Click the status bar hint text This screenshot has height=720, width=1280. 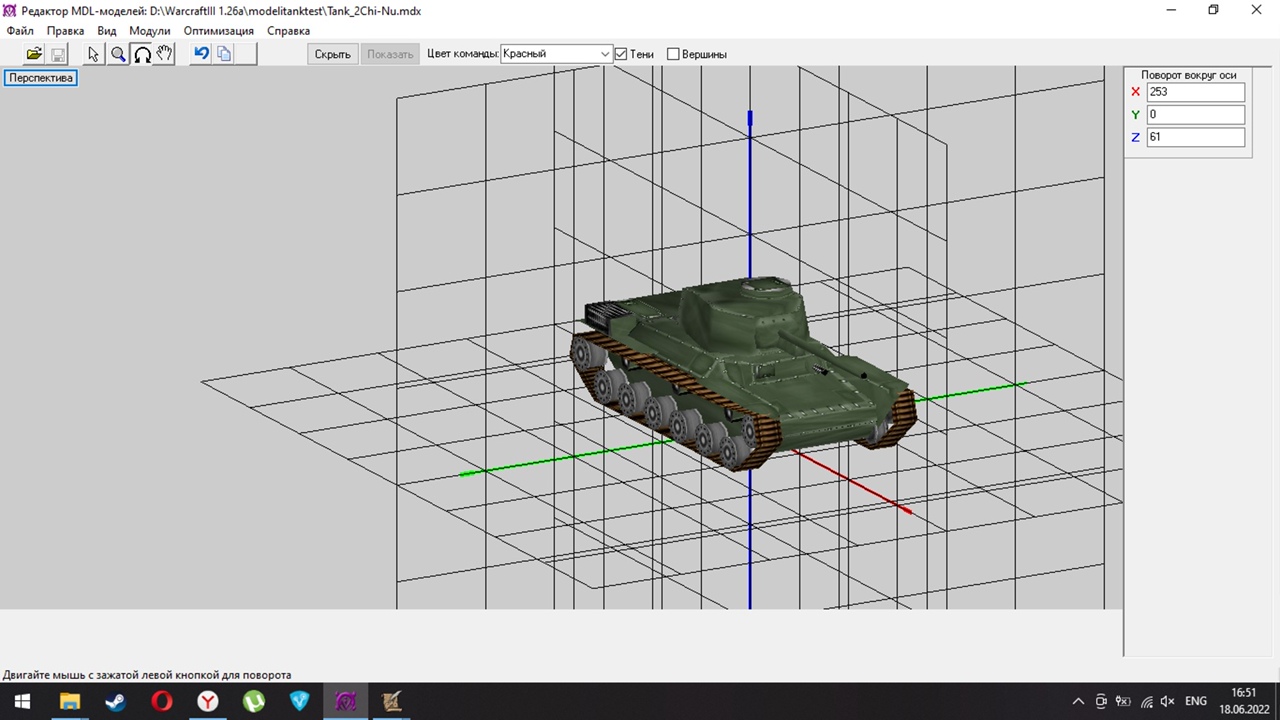coord(147,675)
